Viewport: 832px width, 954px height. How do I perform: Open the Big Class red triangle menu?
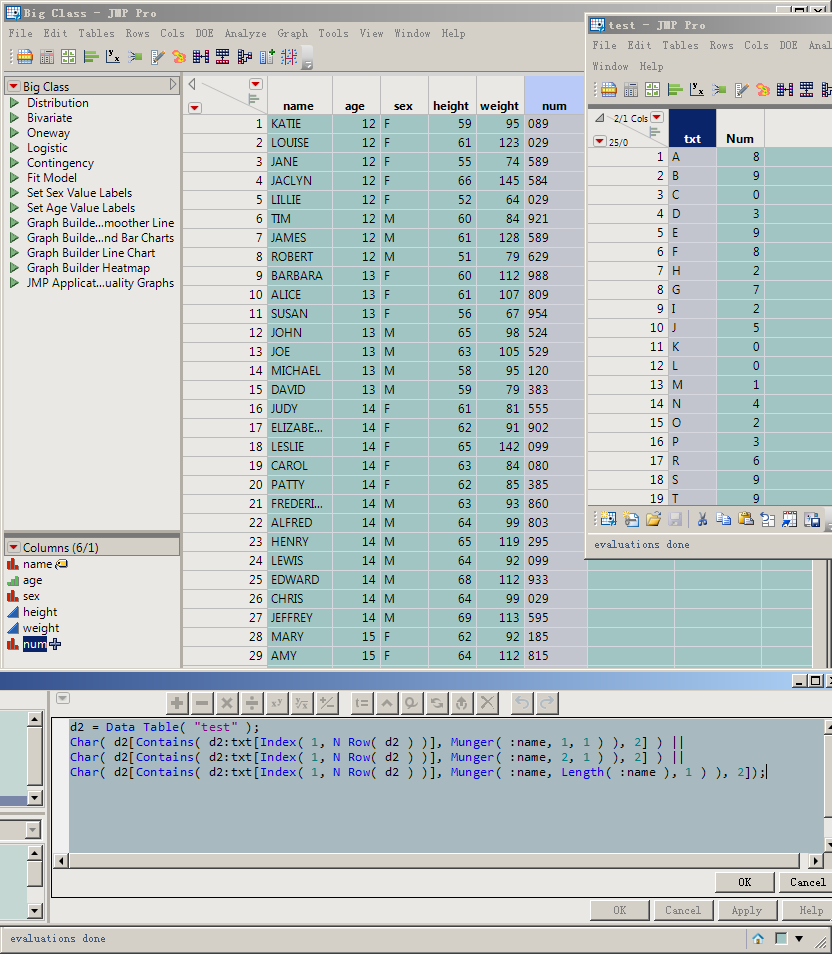(x=13, y=87)
